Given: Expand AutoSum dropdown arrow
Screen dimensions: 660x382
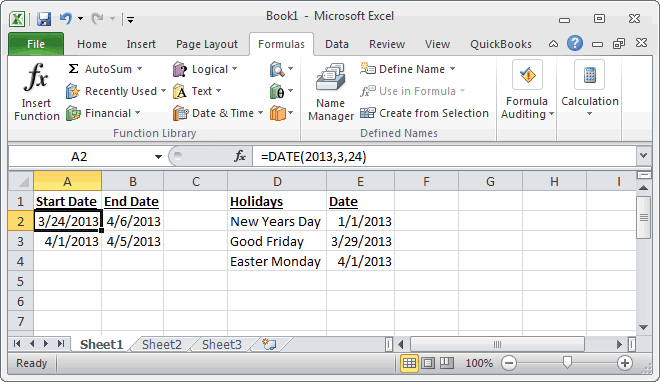Looking at the screenshot, I should 139,69.
